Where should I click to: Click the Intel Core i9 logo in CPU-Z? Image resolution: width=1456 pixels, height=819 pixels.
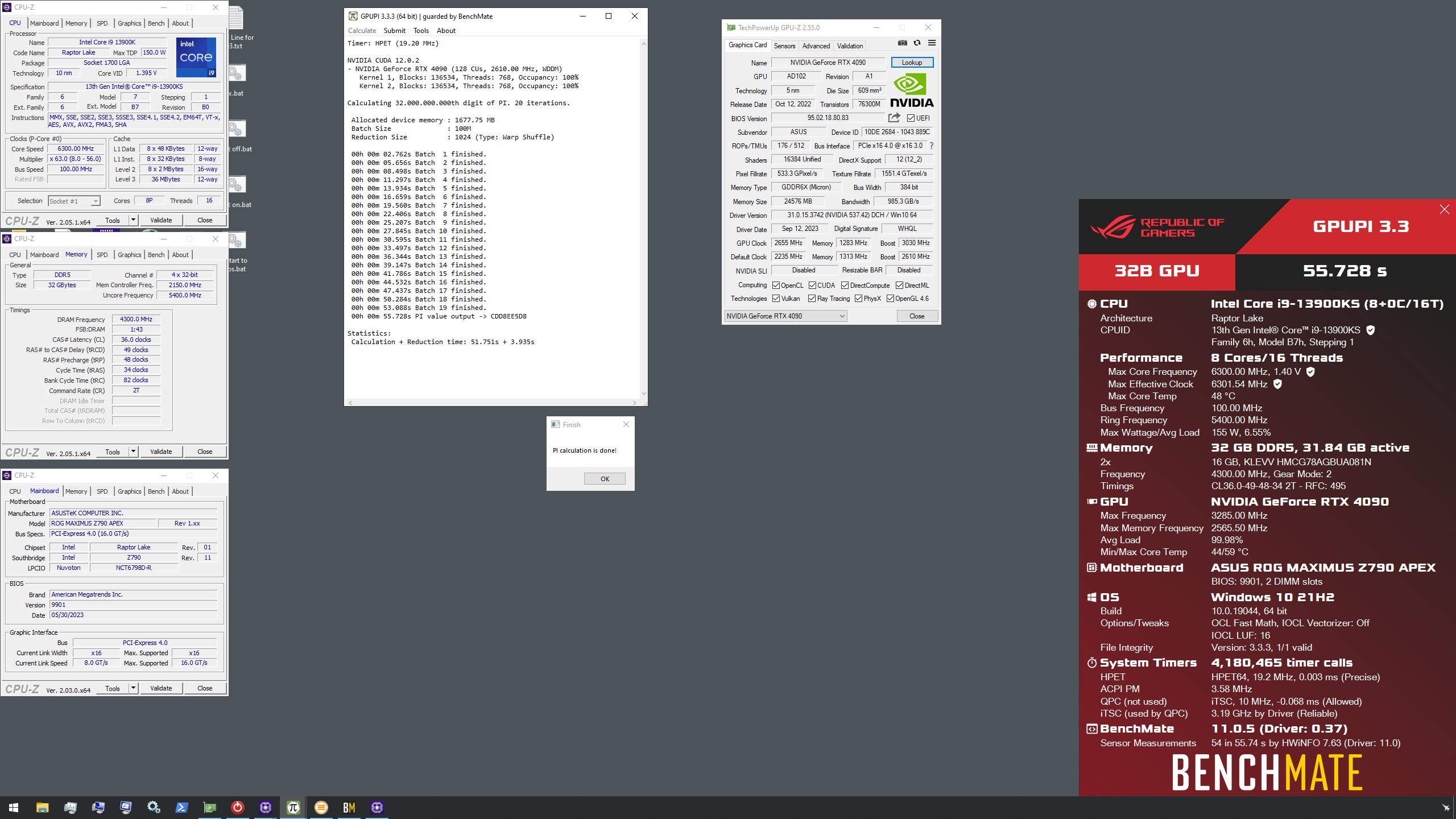[196, 57]
